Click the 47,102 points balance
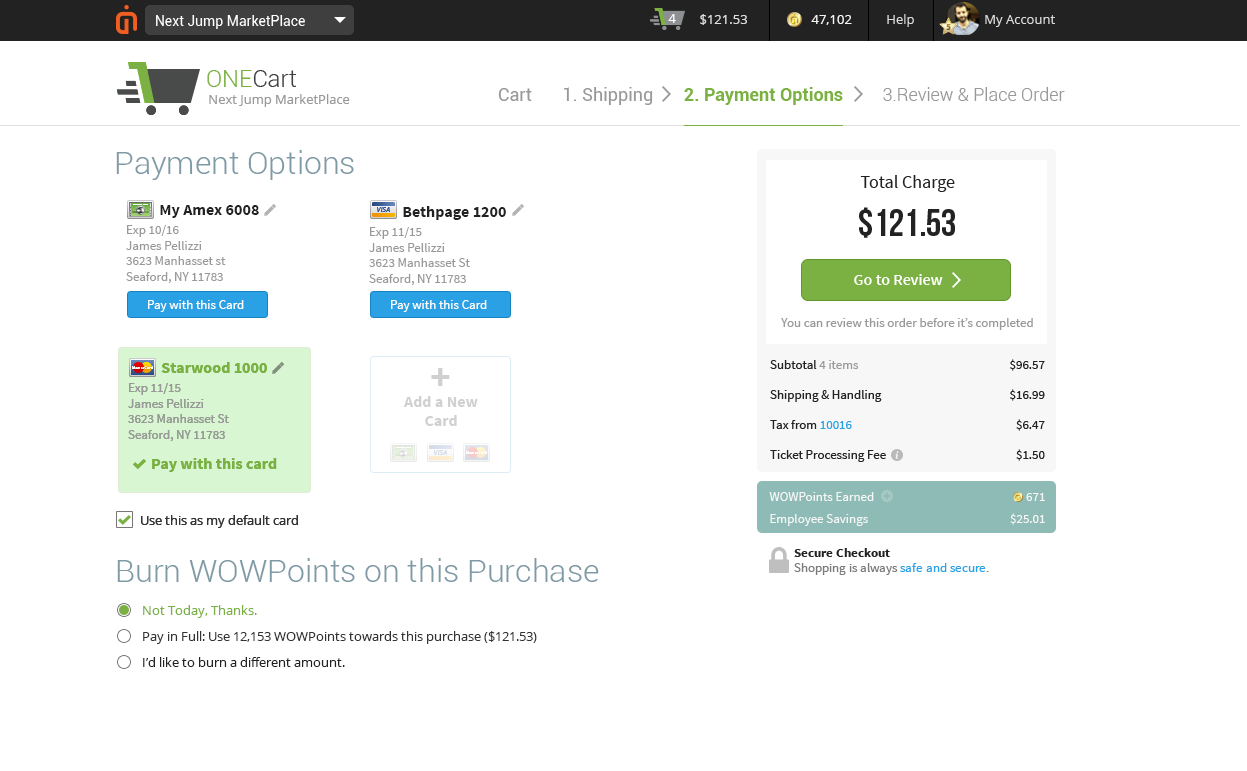 coord(831,19)
